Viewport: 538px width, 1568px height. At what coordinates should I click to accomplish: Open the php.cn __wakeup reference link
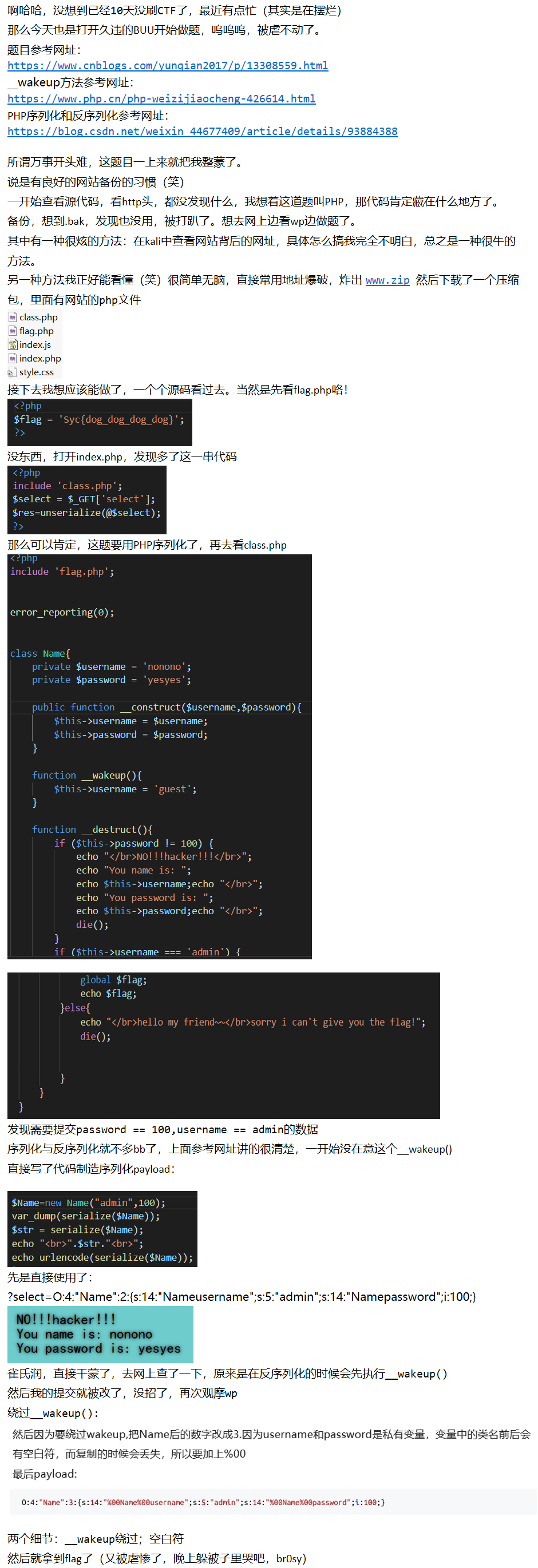click(x=161, y=98)
